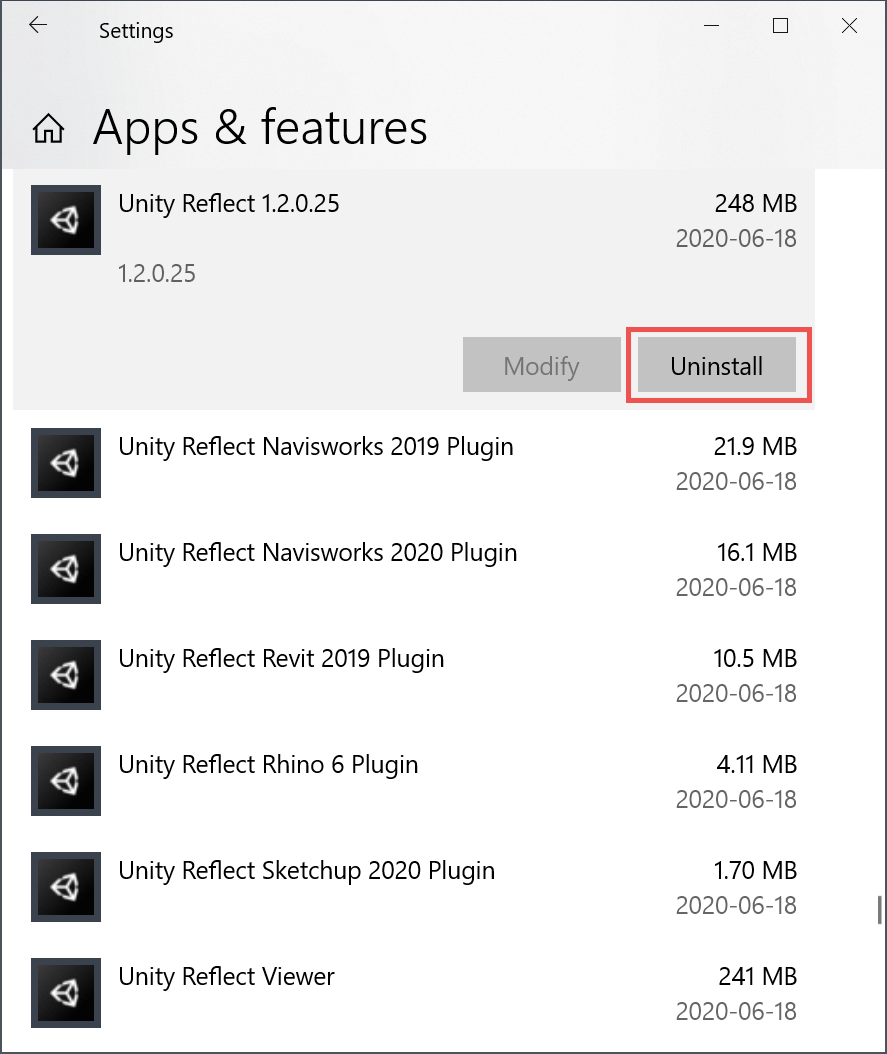Click the Unity Reflect Viewer icon
This screenshot has width=887, height=1054.
(x=66, y=993)
